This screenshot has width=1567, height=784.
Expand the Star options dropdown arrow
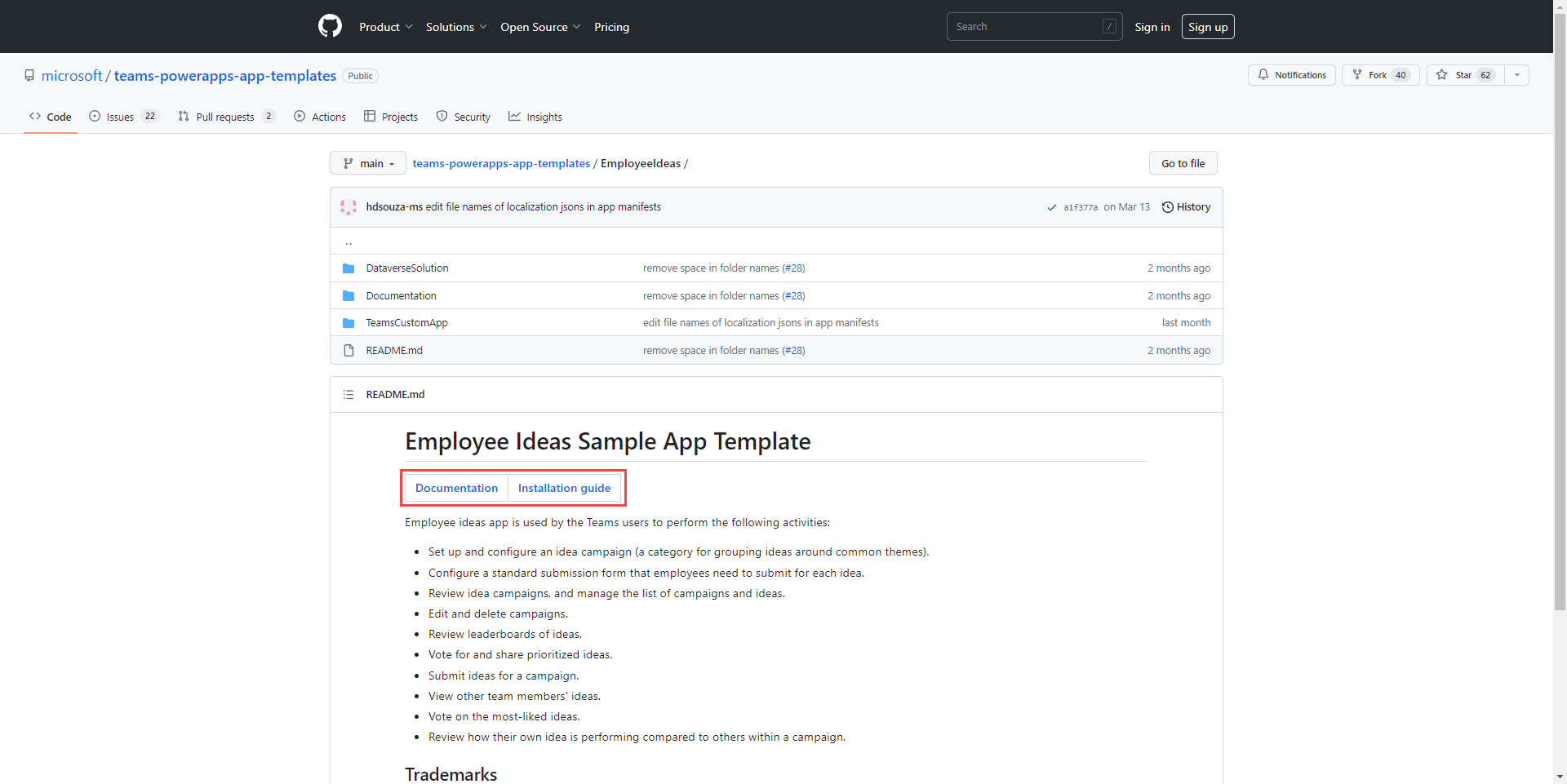(x=1517, y=75)
